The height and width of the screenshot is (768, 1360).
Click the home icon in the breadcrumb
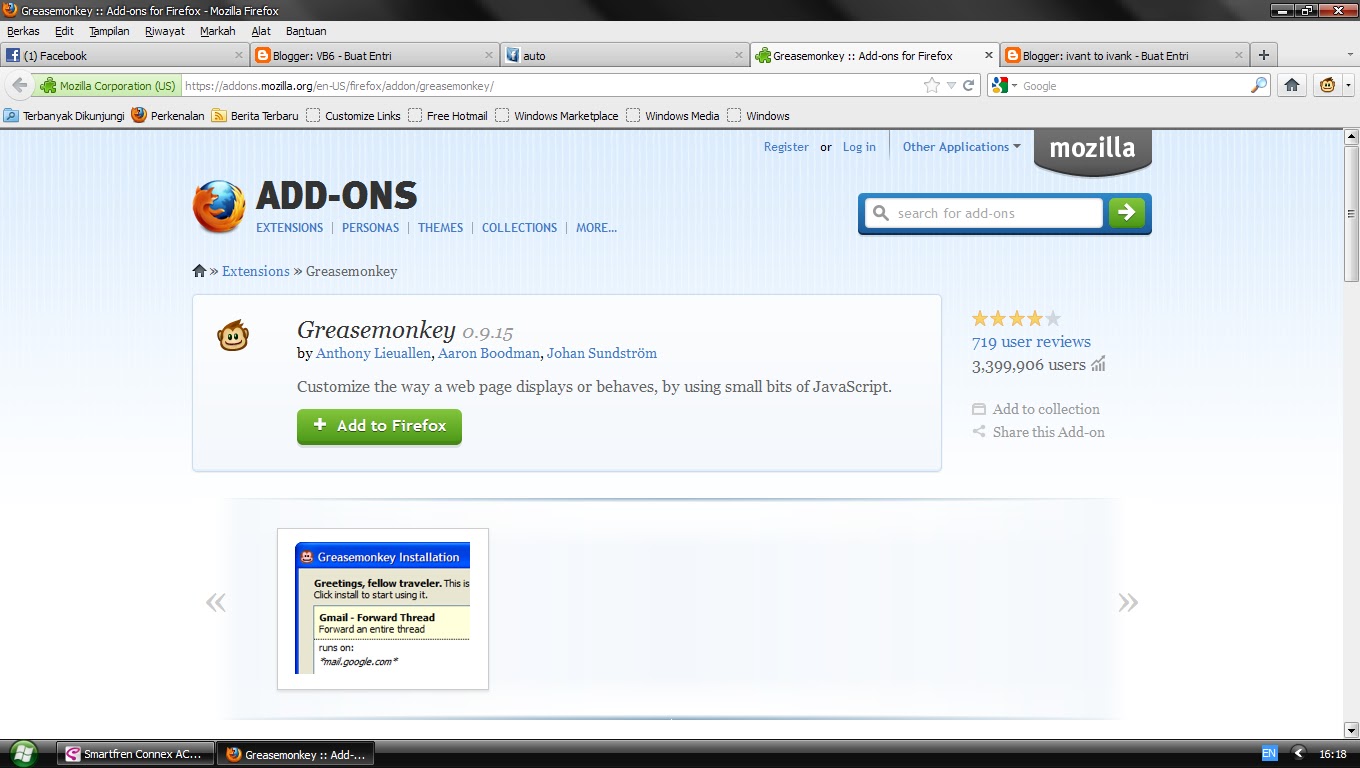(199, 271)
